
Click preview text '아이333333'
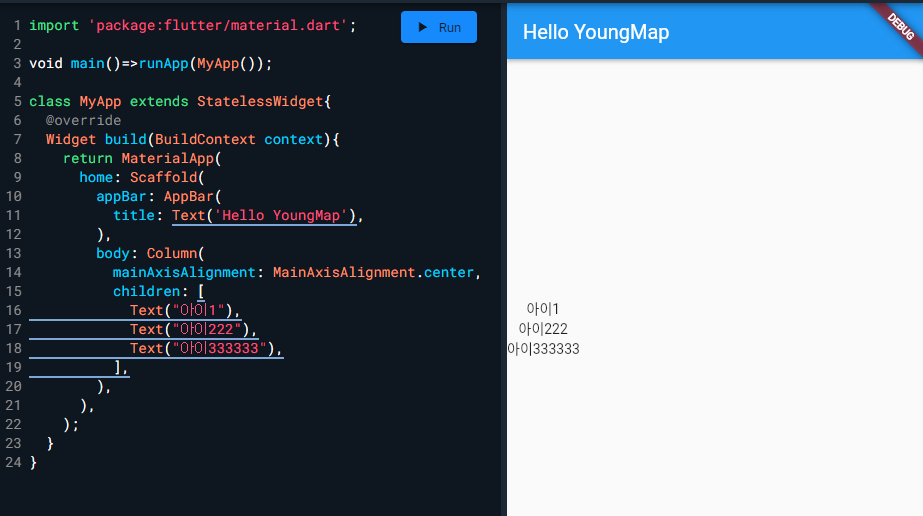[543, 349]
